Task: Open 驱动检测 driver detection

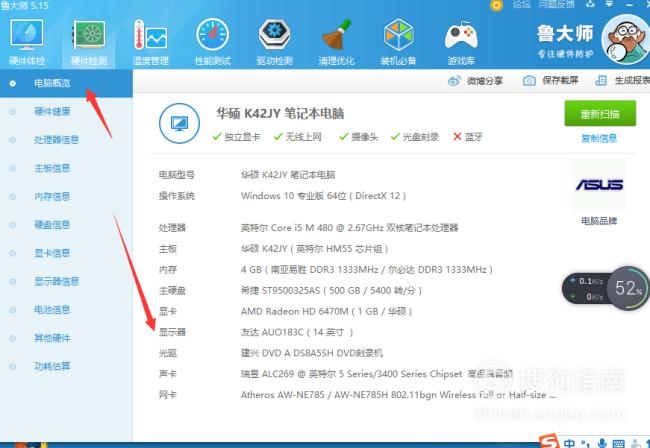Action: coord(274,42)
